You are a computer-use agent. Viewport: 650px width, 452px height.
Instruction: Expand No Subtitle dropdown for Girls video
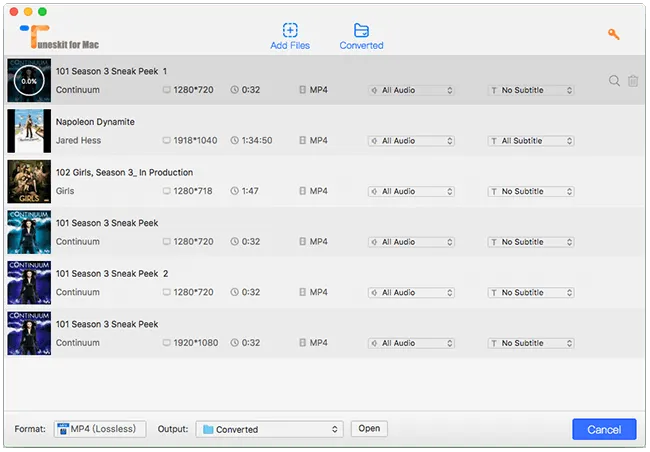click(x=530, y=191)
